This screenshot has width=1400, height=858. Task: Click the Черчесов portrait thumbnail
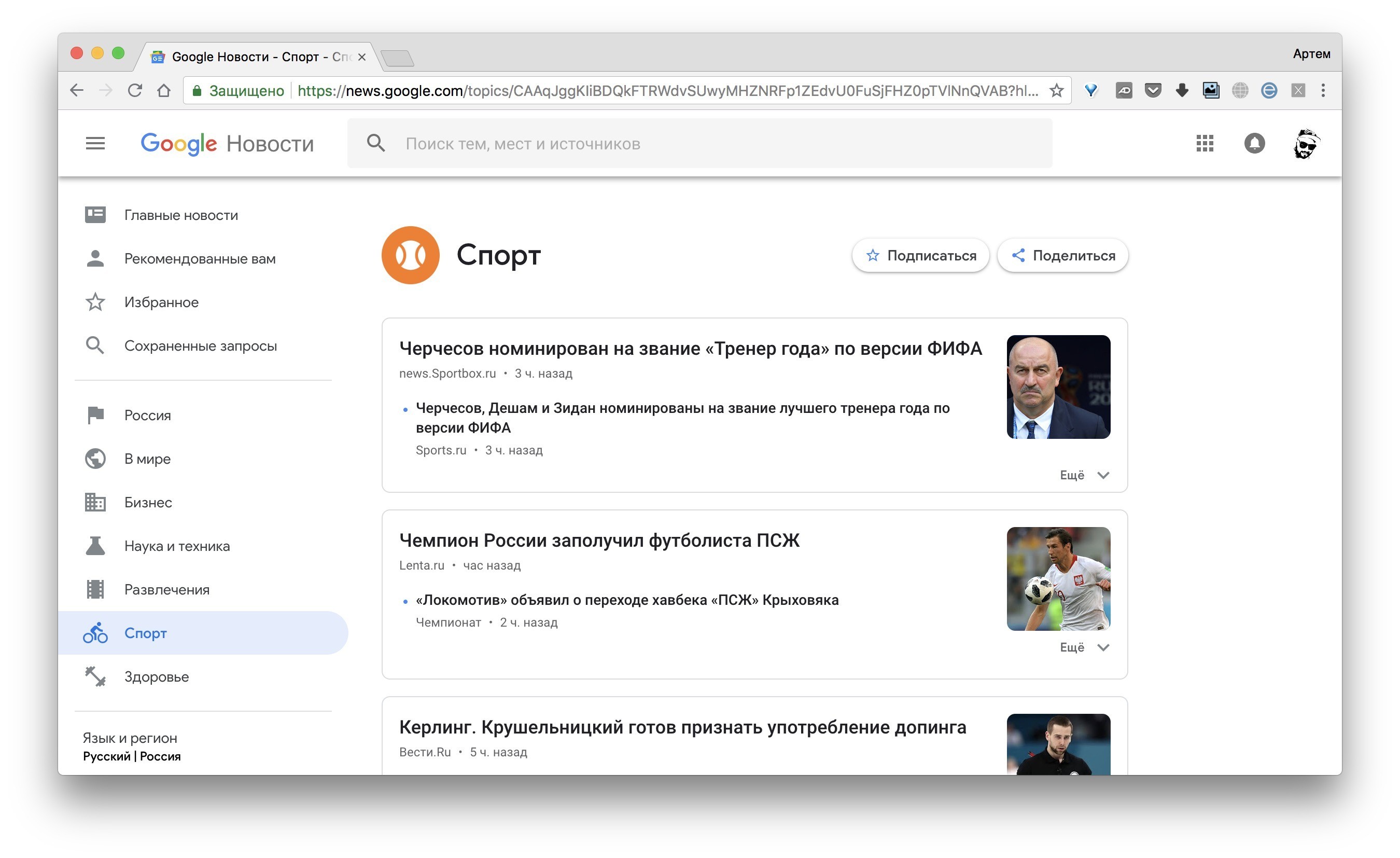coord(1058,386)
